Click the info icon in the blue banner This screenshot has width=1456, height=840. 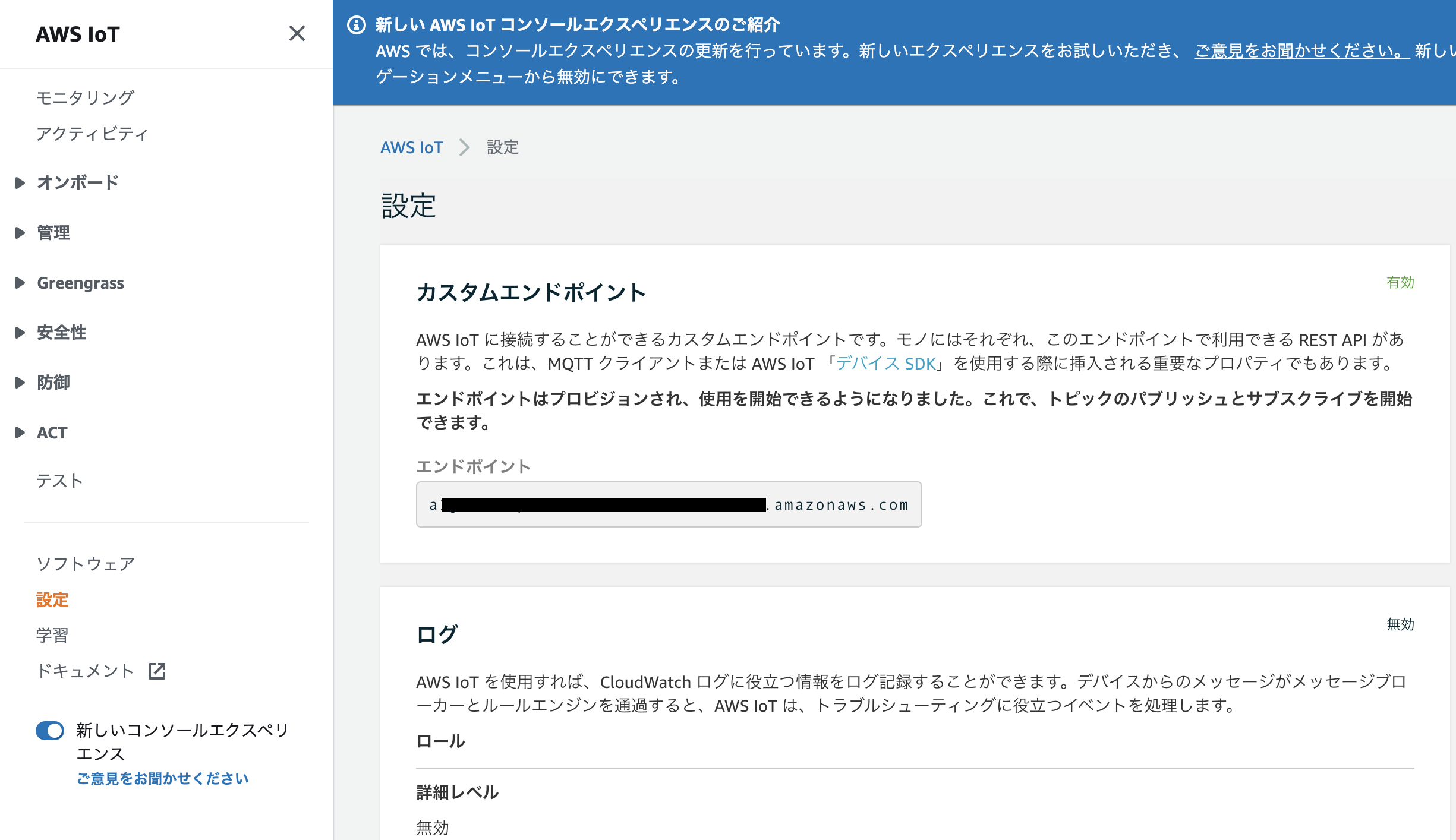(x=355, y=25)
